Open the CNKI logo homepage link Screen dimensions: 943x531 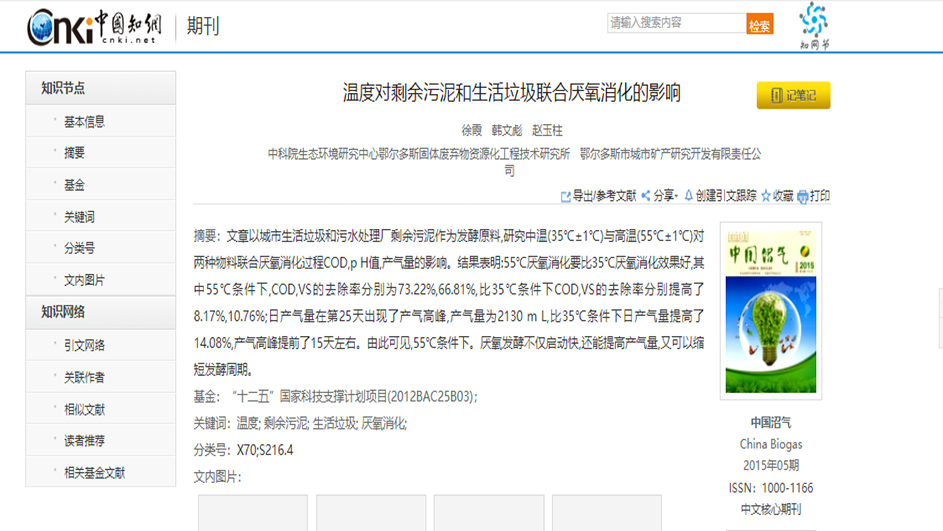[95, 26]
